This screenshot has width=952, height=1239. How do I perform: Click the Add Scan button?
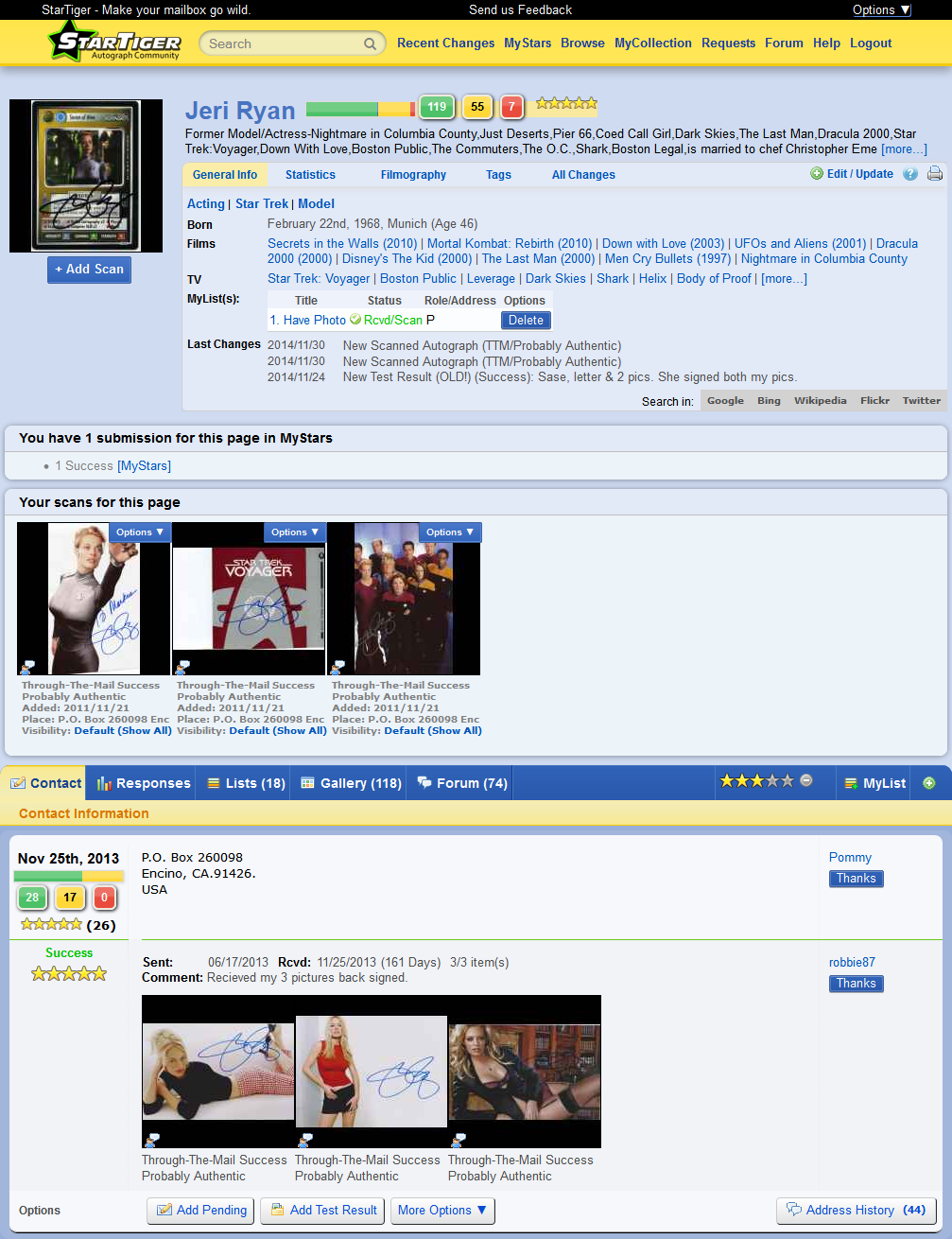pyautogui.click(x=89, y=270)
